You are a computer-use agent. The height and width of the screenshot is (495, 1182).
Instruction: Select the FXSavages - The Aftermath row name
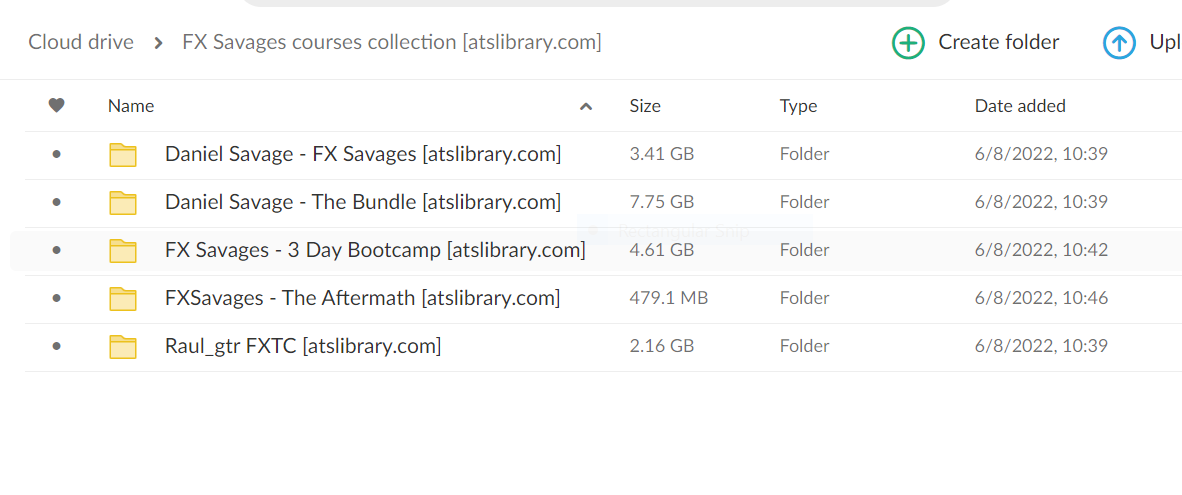coord(362,298)
